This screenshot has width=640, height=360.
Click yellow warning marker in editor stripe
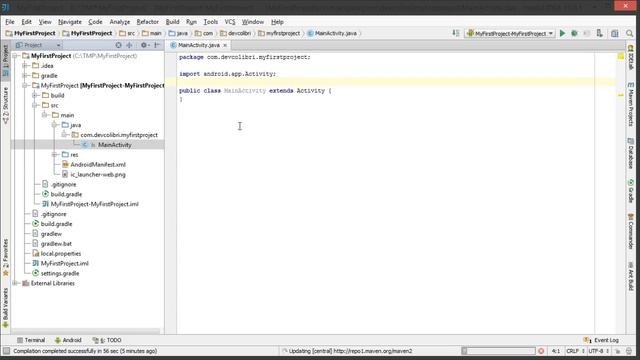pos(620,95)
